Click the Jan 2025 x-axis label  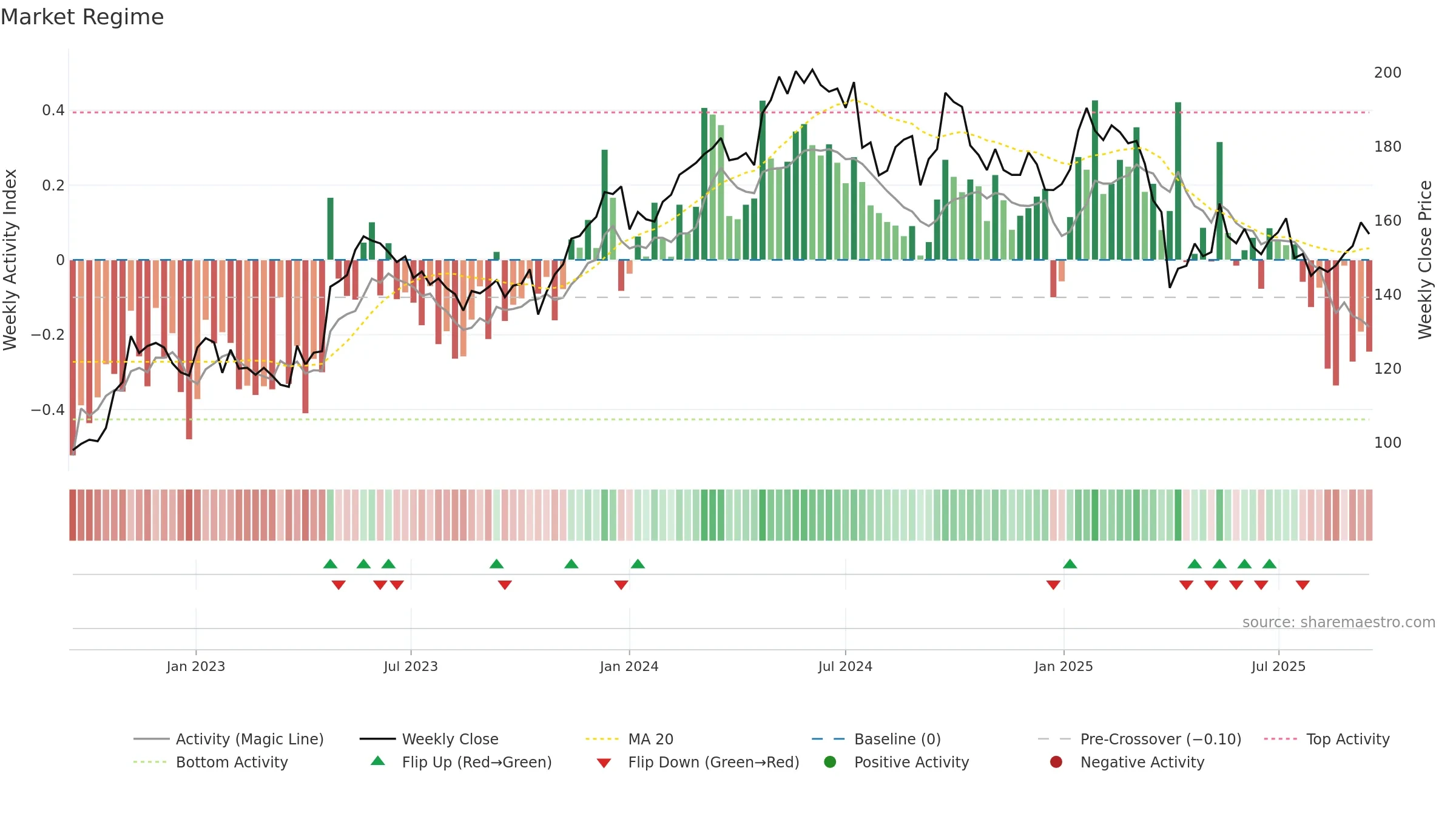(1063, 666)
